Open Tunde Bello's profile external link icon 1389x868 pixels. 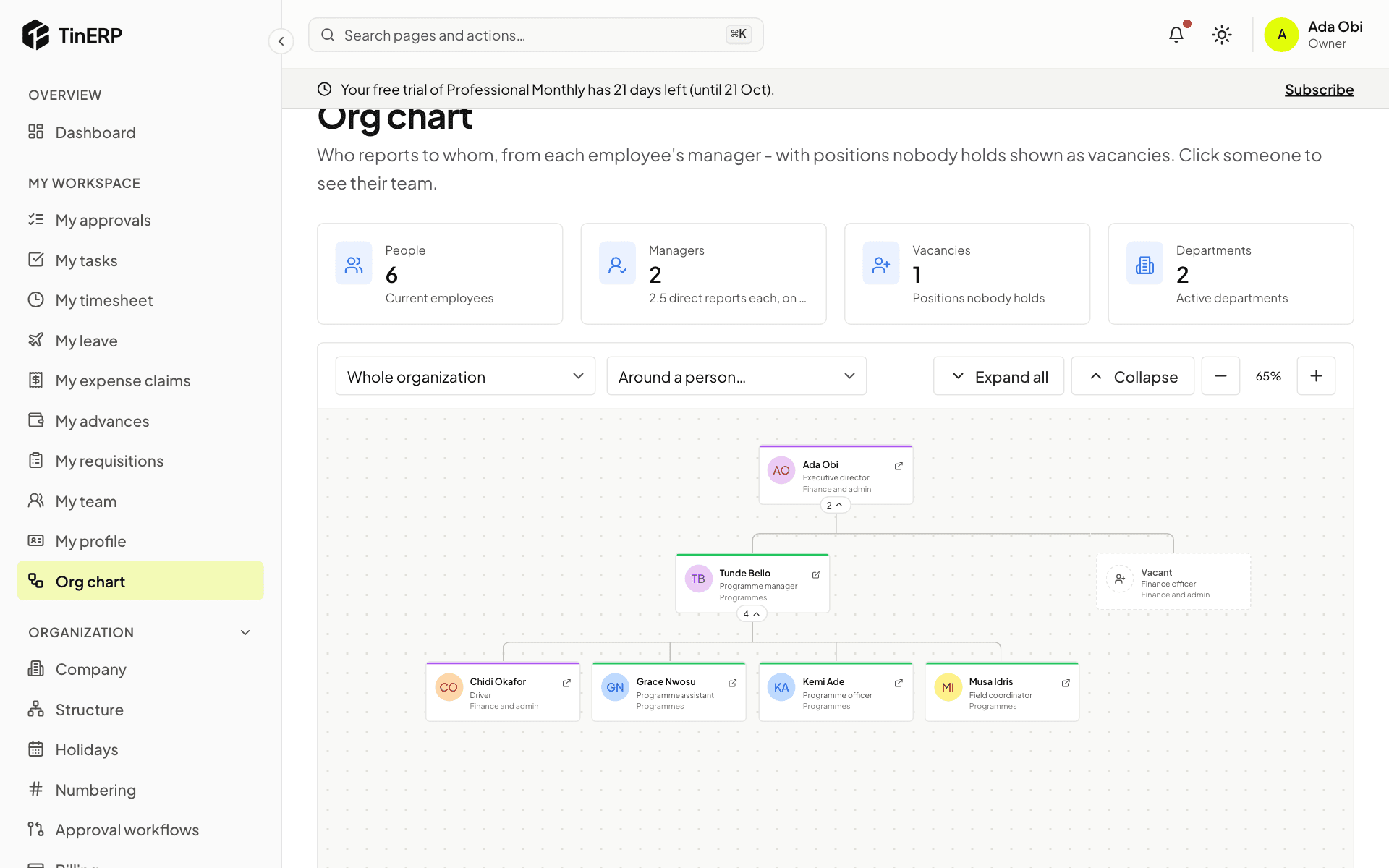coord(816,575)
